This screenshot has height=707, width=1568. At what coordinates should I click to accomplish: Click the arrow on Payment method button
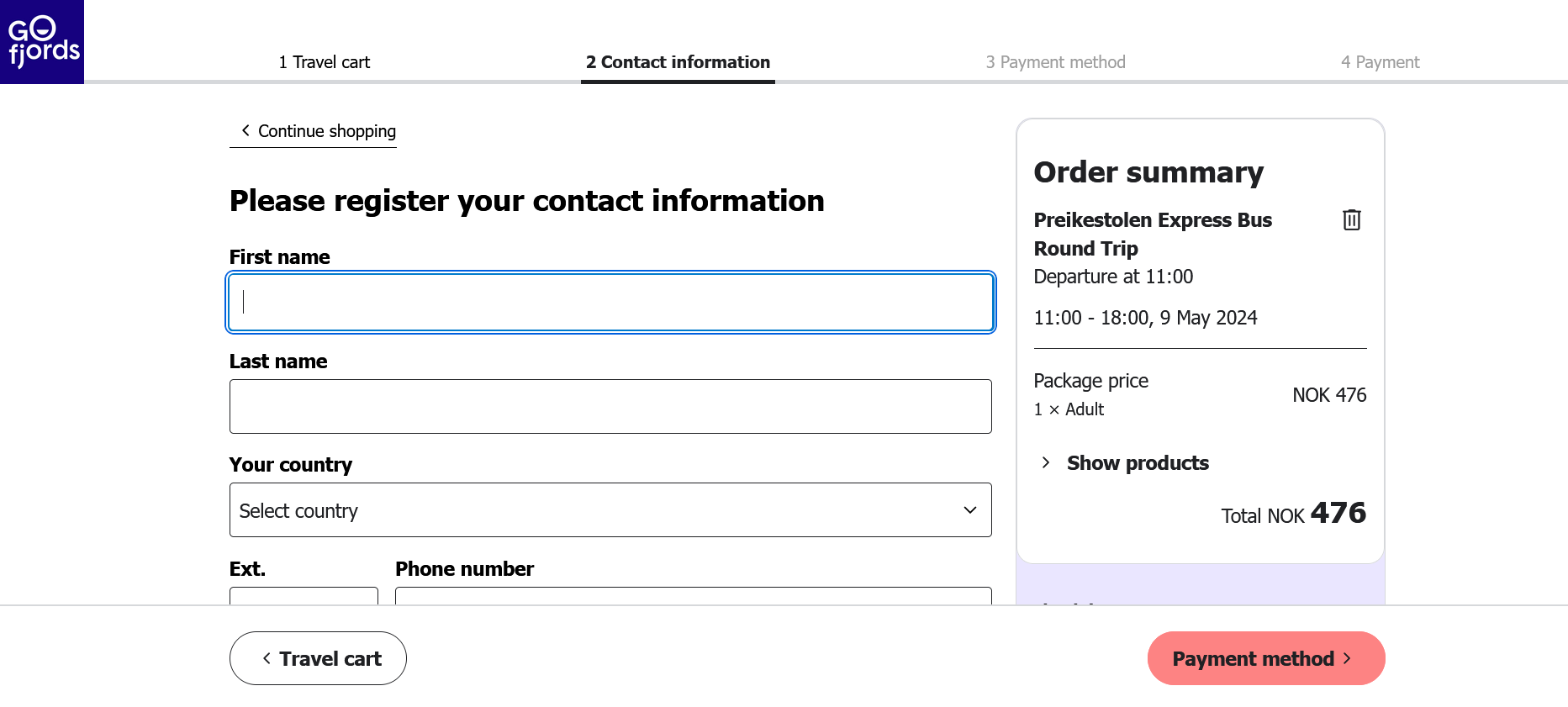click(x=1347, y=658)
